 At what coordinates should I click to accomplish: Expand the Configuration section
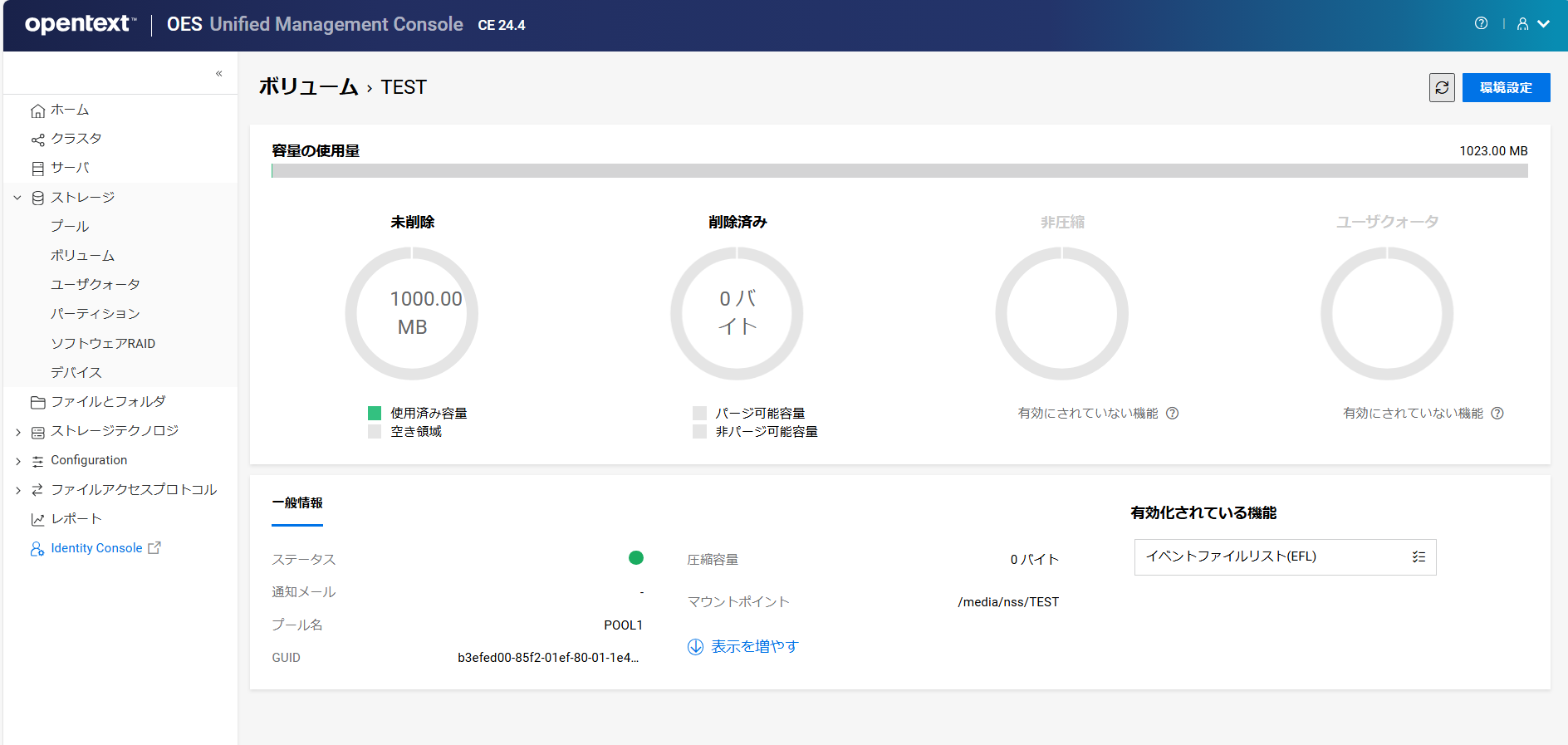point(17,461)
